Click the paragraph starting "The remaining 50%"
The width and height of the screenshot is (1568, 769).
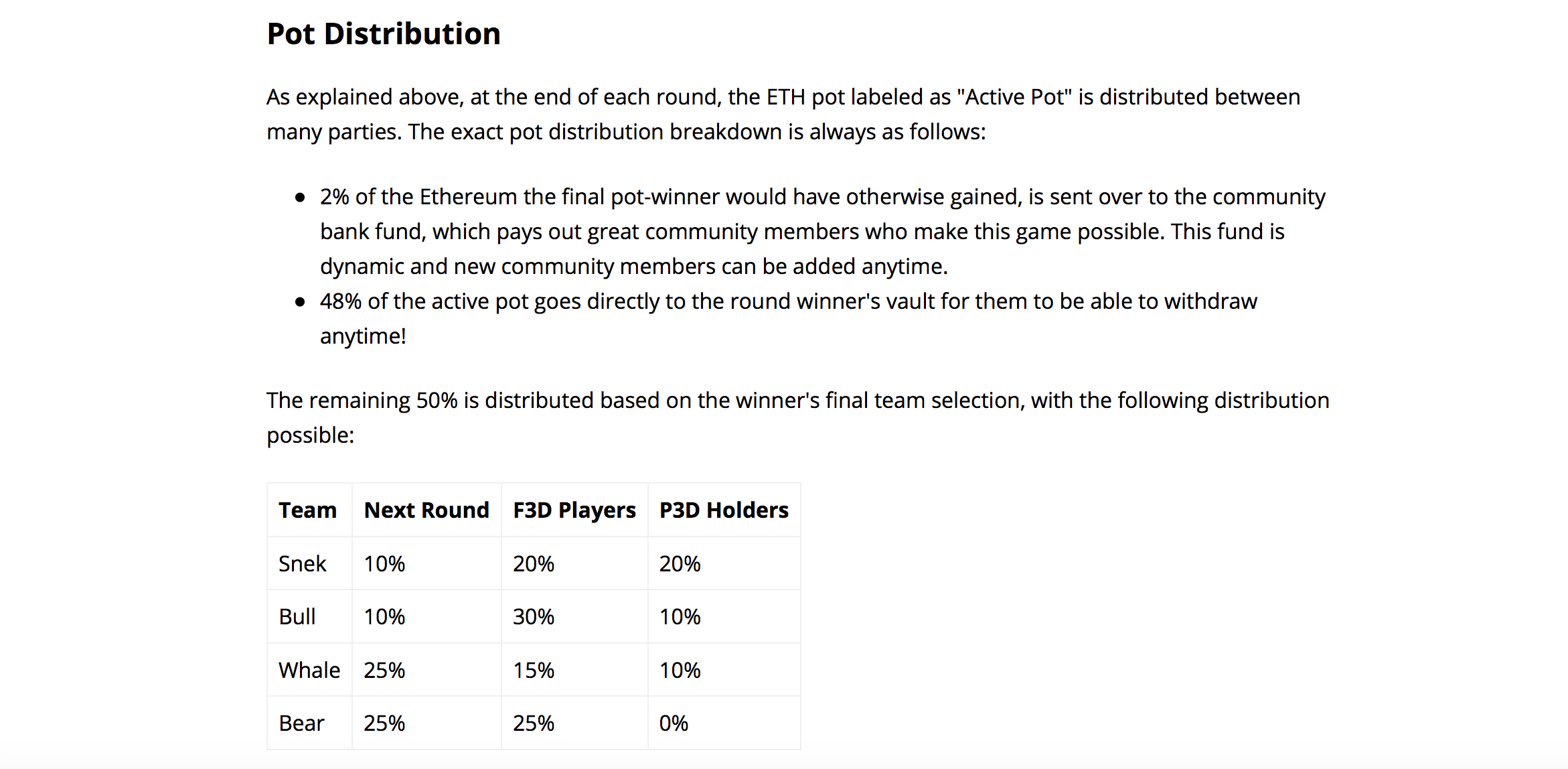pos(798,417)
